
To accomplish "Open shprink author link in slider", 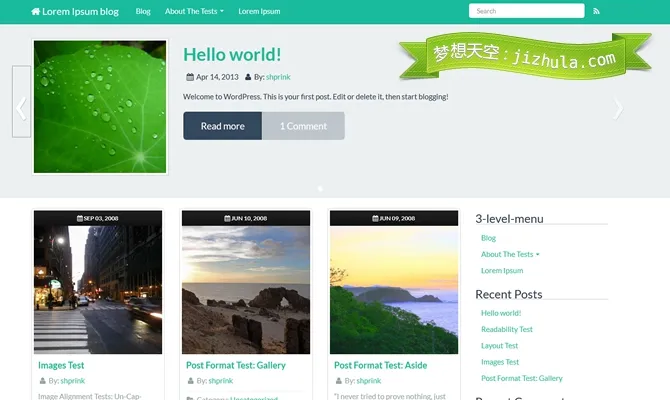I will coord(278,77).
